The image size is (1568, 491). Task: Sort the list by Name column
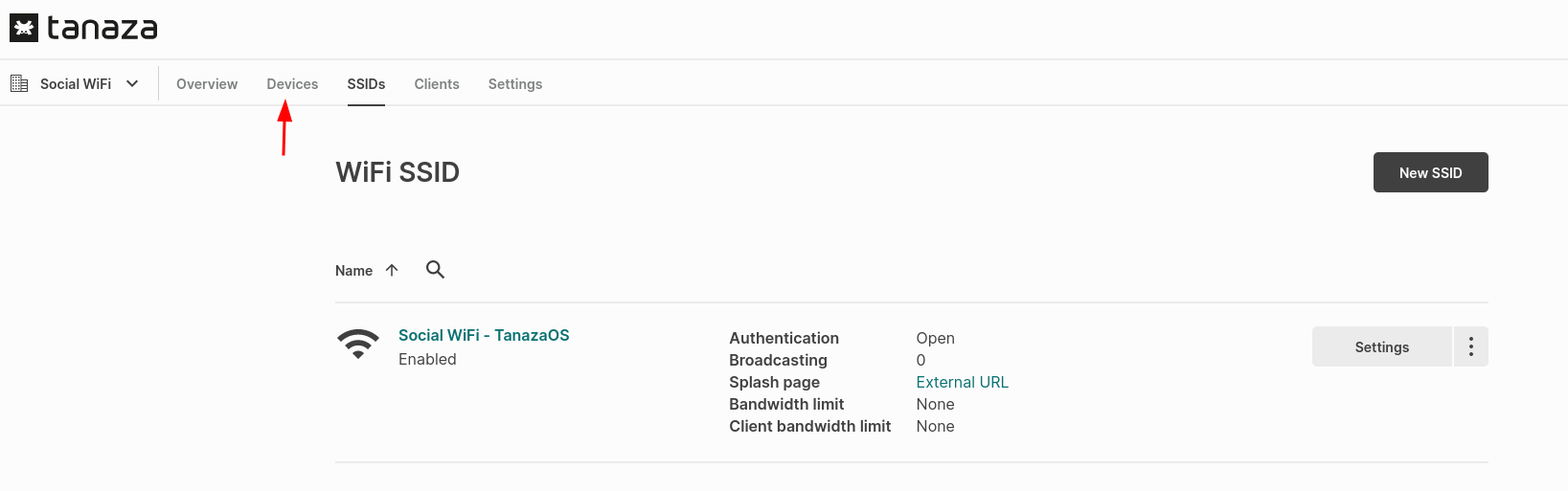353,271
